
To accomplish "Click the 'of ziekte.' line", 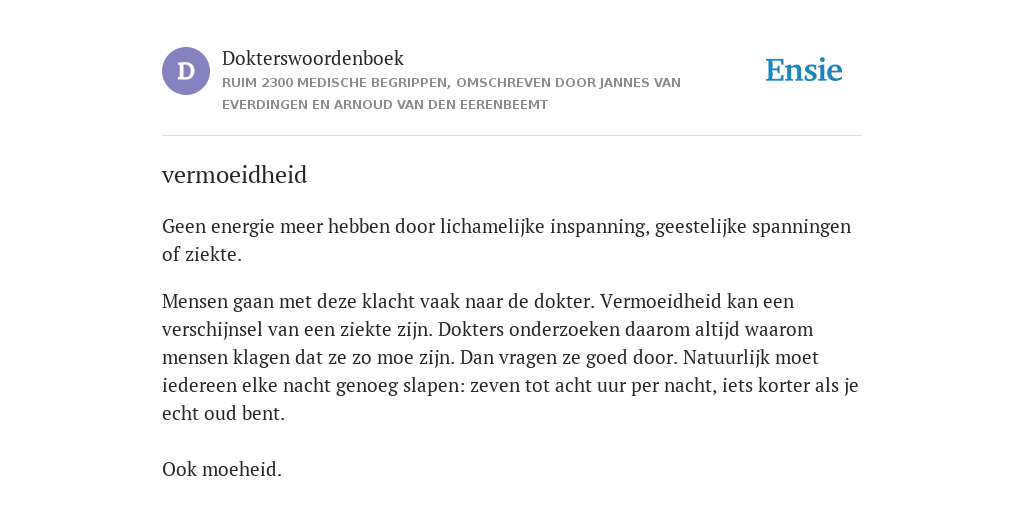I will 202,255.
